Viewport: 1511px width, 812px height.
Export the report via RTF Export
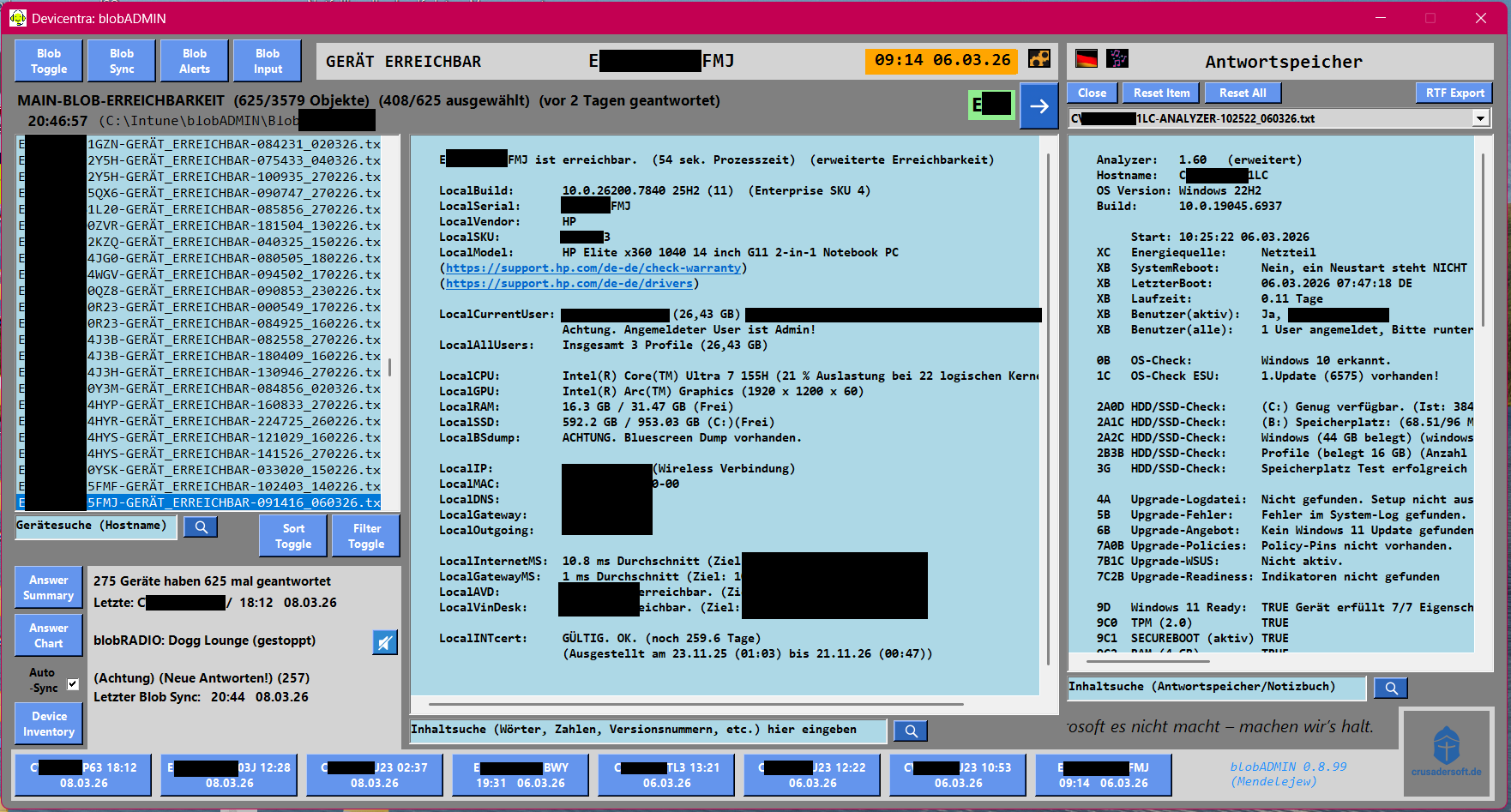1454,92
